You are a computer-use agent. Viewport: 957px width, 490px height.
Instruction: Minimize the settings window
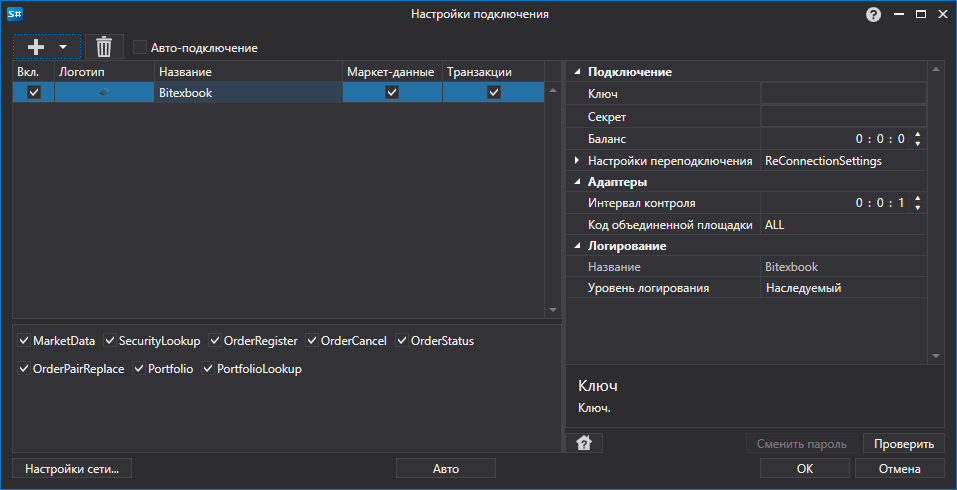899,14
